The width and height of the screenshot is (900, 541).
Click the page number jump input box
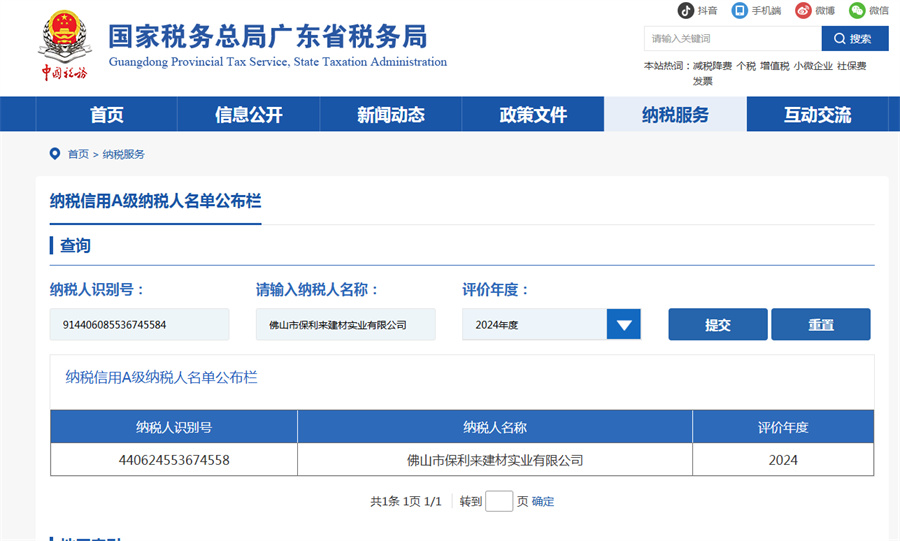[499, 501]
